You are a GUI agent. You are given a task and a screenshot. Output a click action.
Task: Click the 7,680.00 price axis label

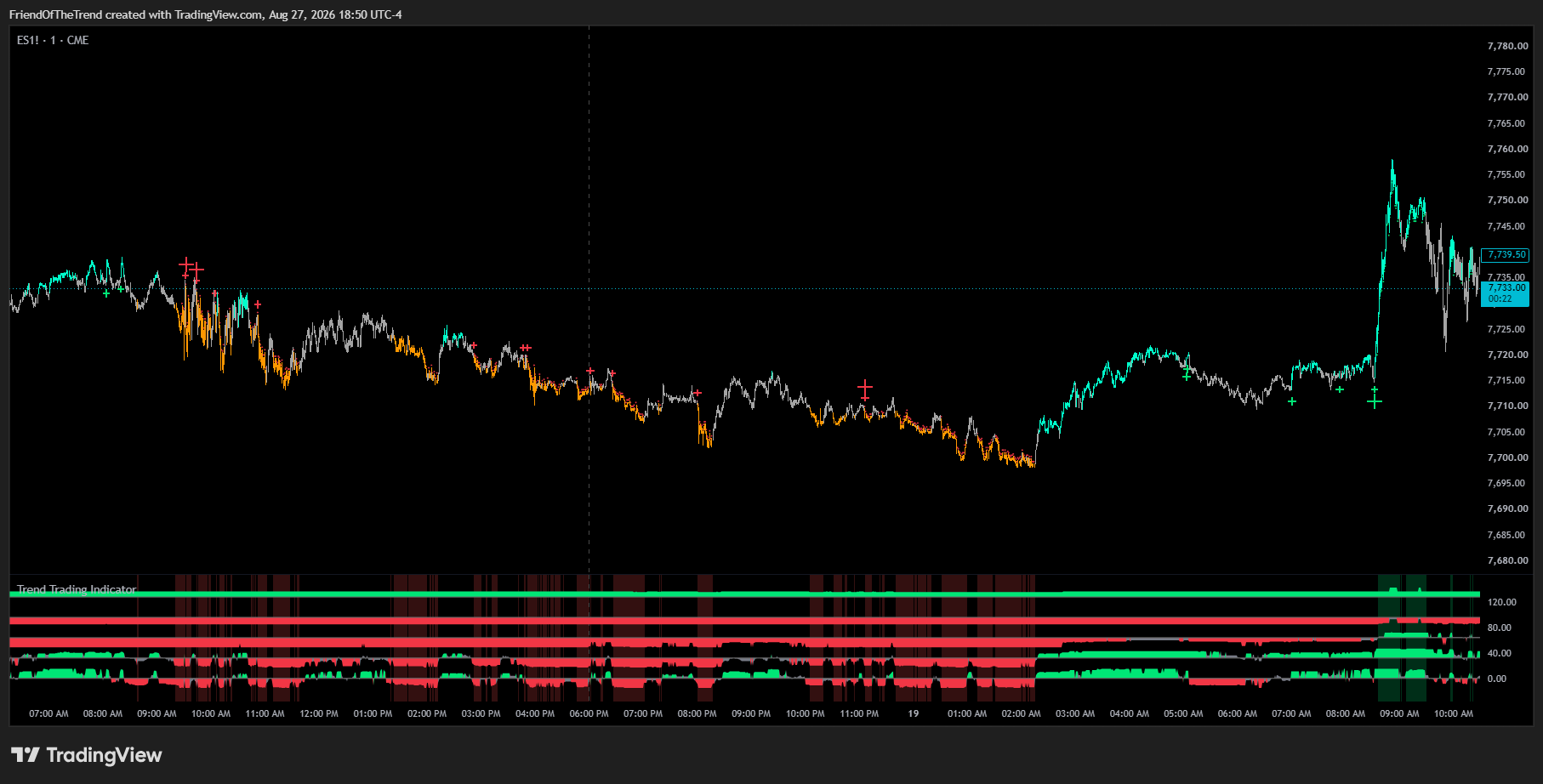coord(1507,560)
